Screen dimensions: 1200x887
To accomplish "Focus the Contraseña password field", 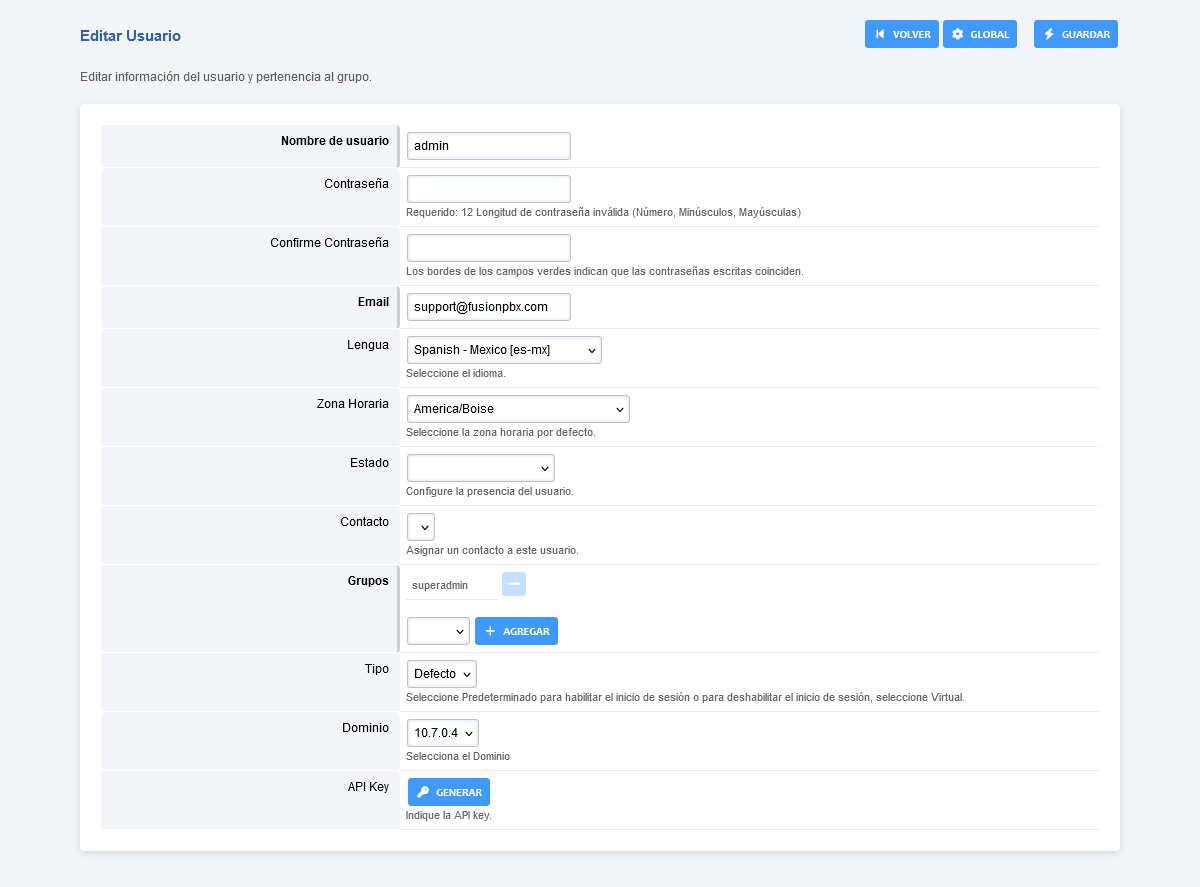I will (488, 189).
